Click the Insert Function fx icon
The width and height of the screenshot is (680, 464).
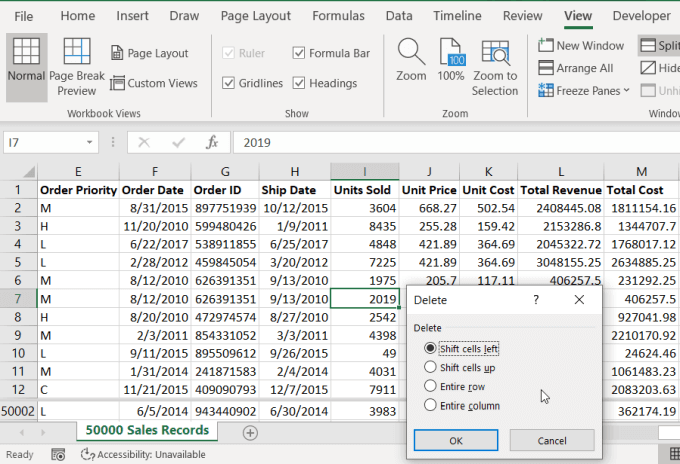[211, 142]
